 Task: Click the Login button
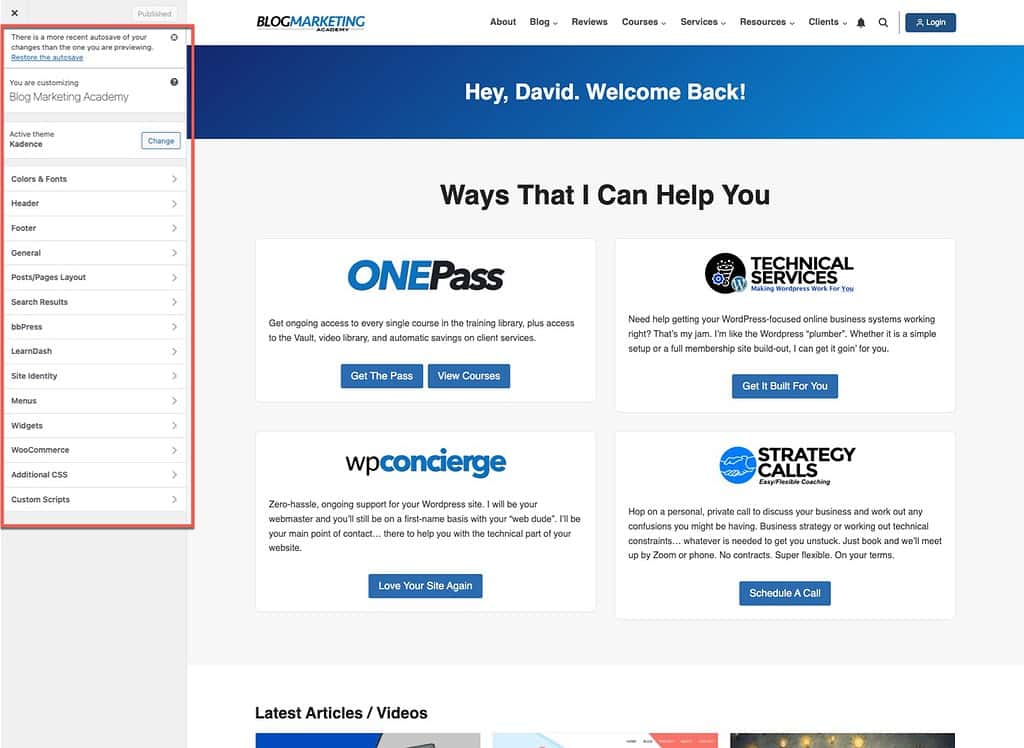coord(930,22)
